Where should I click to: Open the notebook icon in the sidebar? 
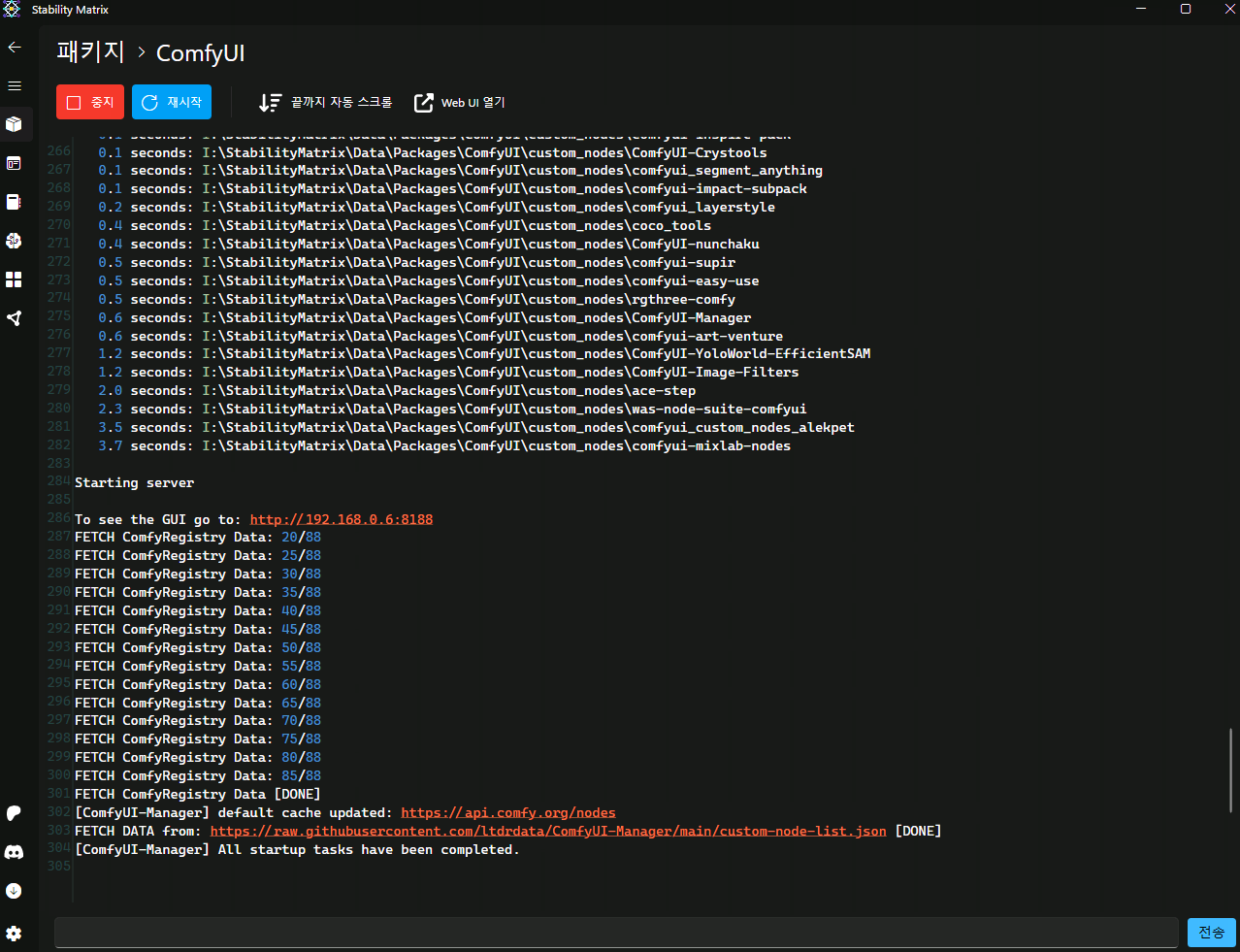(15, 202)
